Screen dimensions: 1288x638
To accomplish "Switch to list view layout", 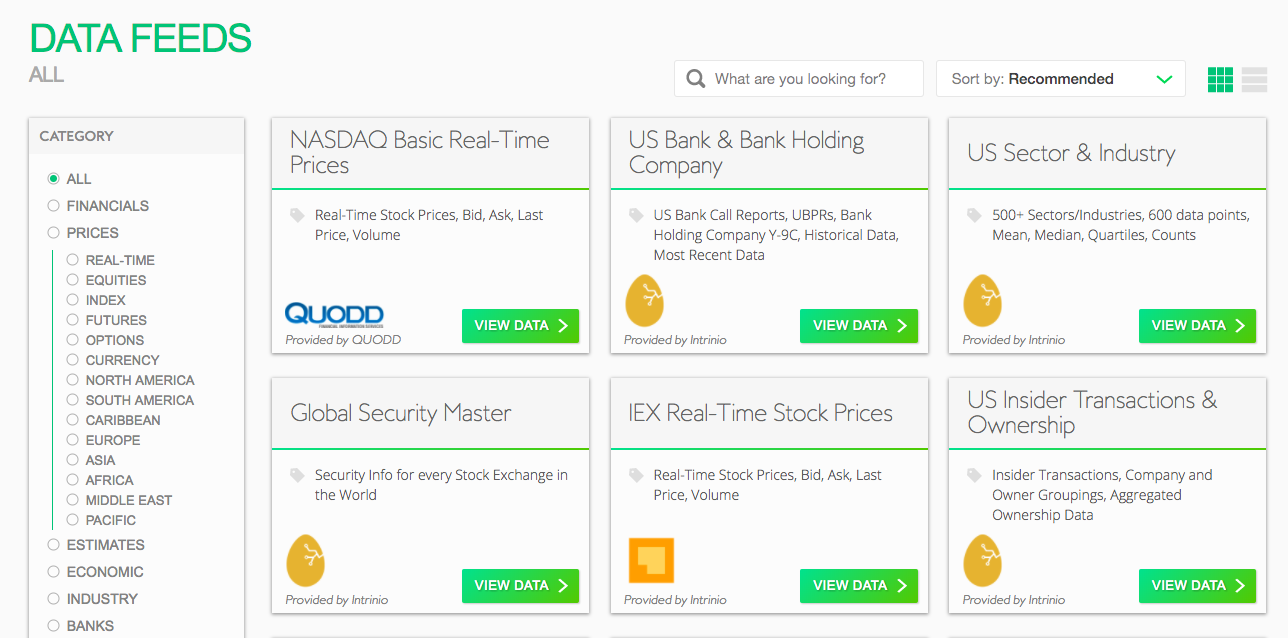I will [x=1254, y=80].
